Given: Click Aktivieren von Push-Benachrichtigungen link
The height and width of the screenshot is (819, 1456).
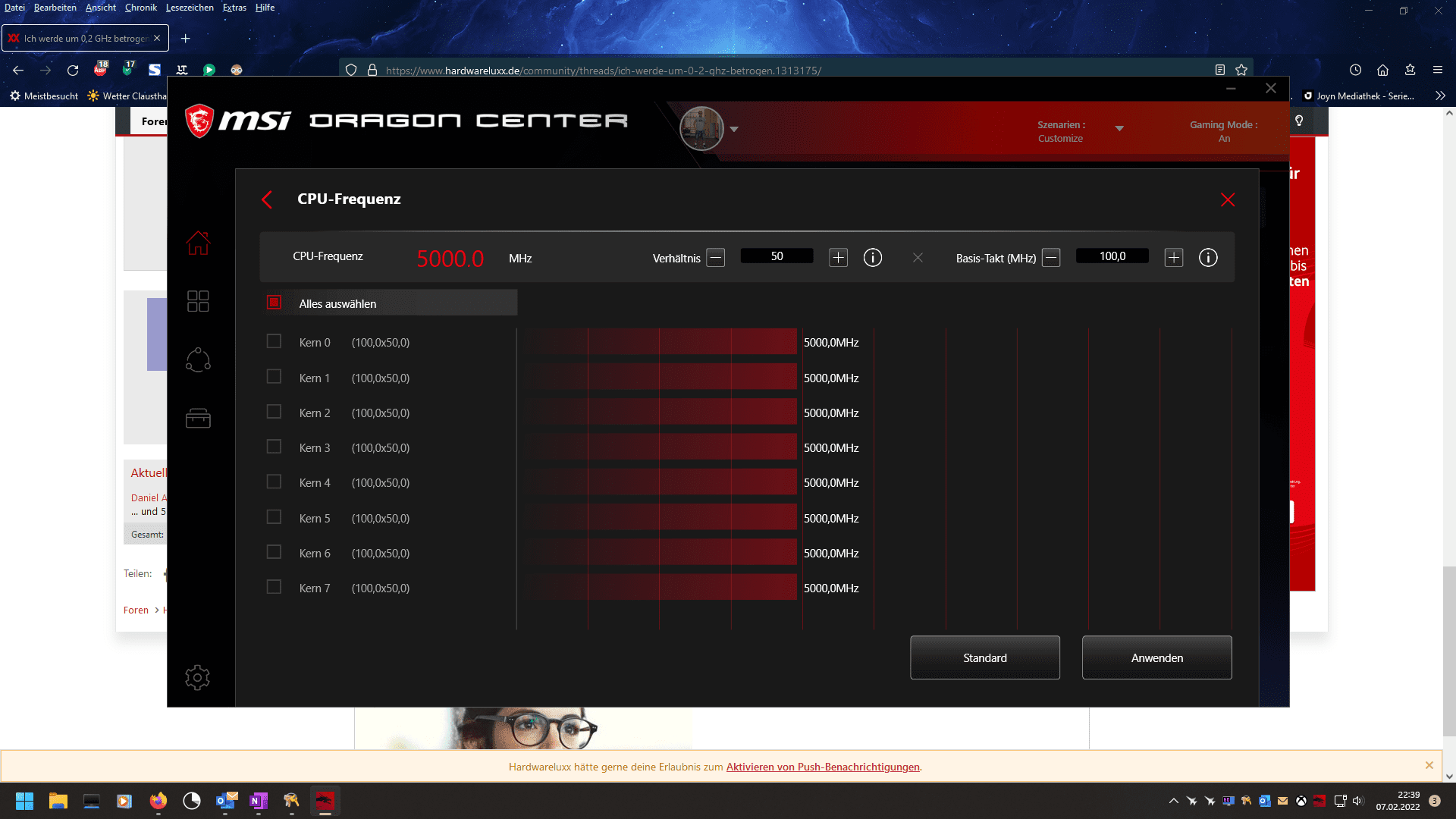Looking at the screenshot, I should [823, 767].
